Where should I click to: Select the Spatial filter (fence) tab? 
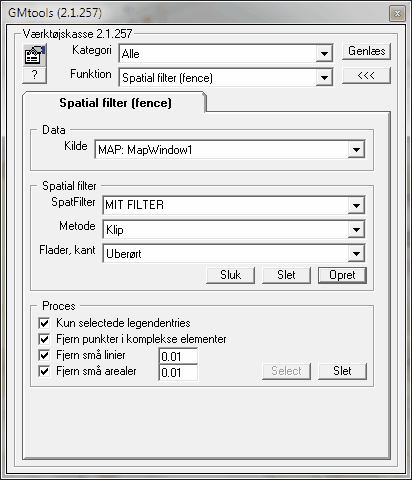tap(115, 103)
